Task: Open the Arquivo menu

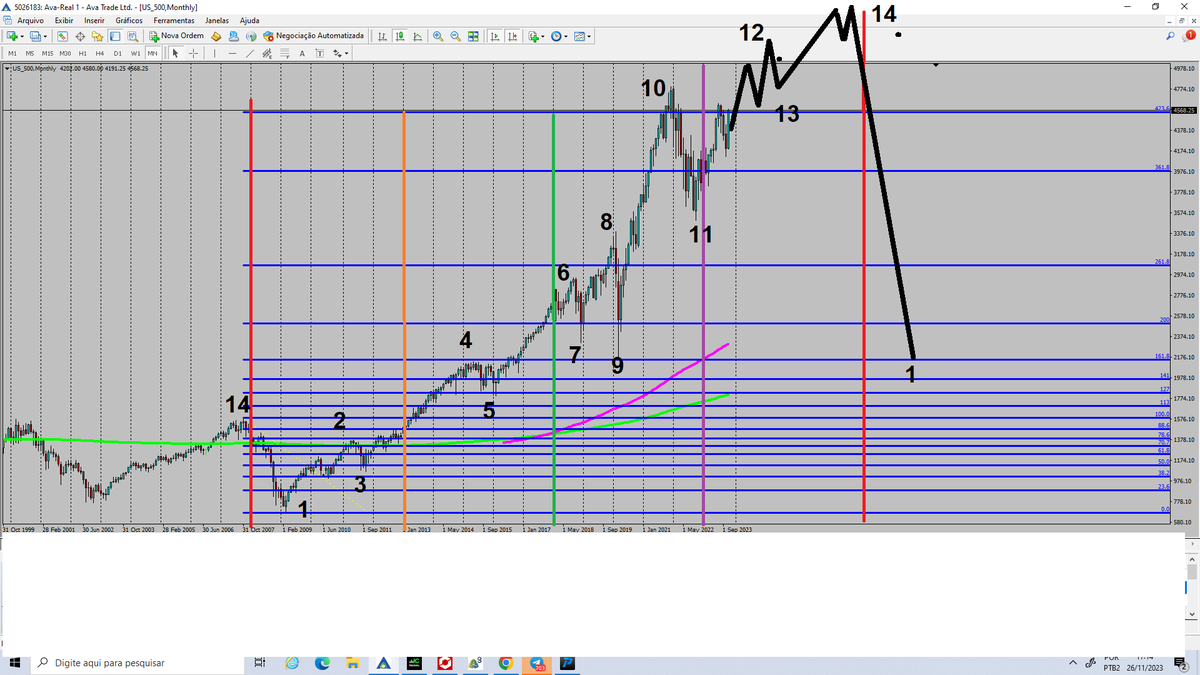Action: (29, 20)
